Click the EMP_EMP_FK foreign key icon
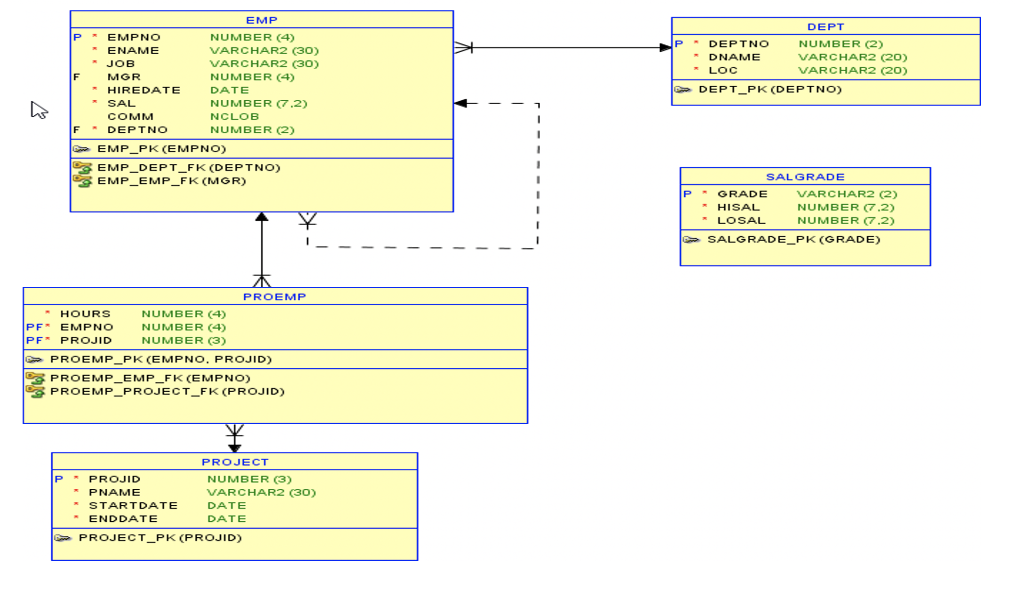Viewport: 1024px width, 598px height. click(85, 180)
